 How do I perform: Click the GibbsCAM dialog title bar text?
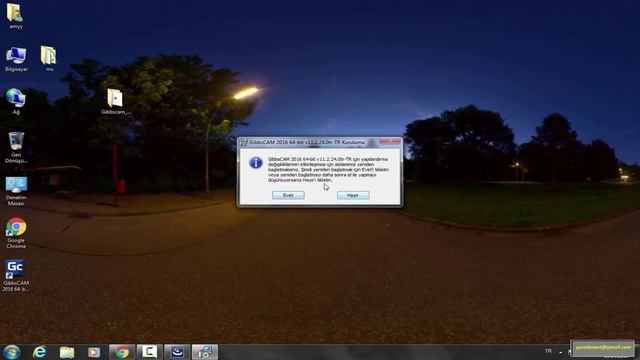(307, 142)
